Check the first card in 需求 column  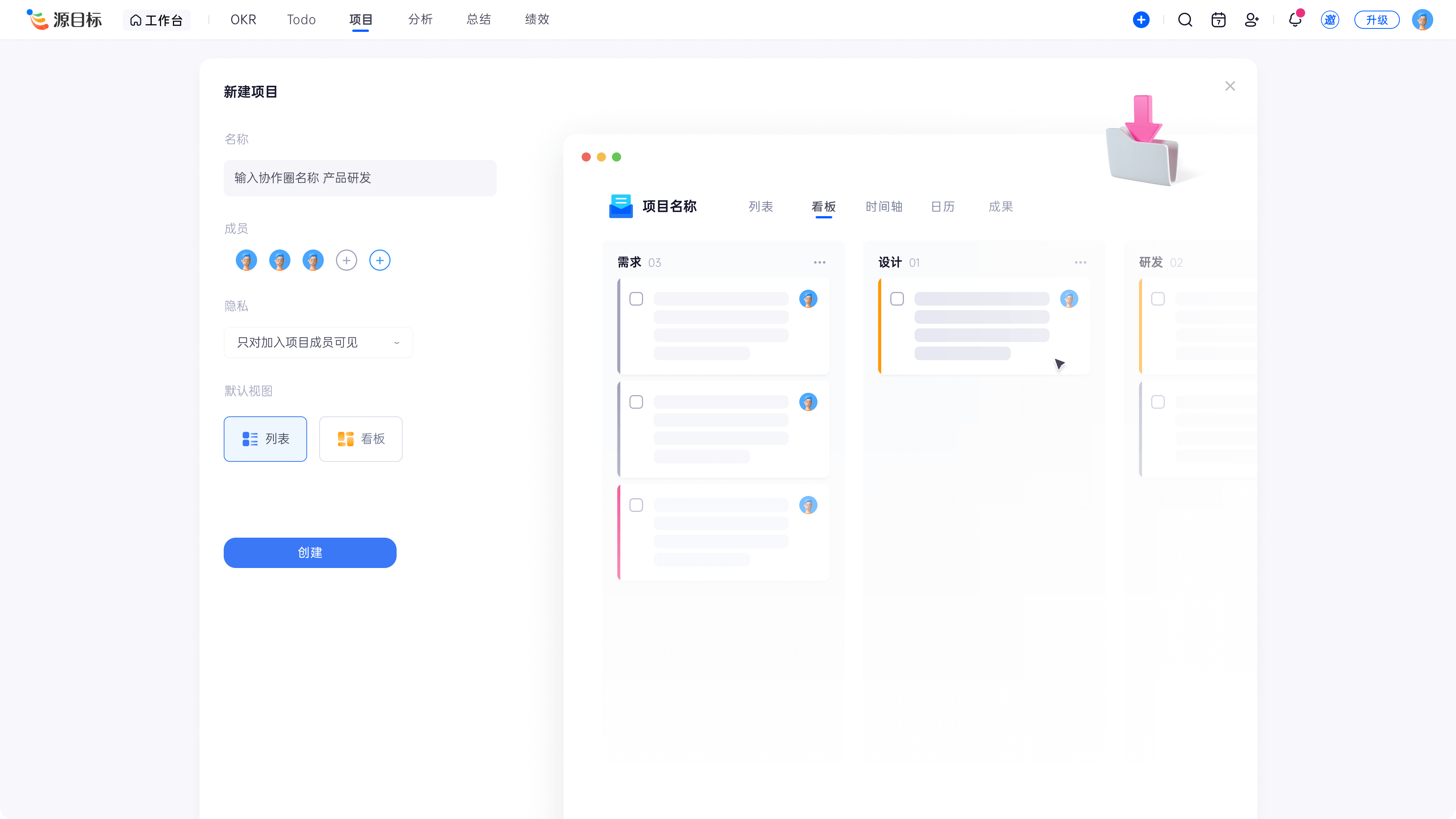point(636,298)
